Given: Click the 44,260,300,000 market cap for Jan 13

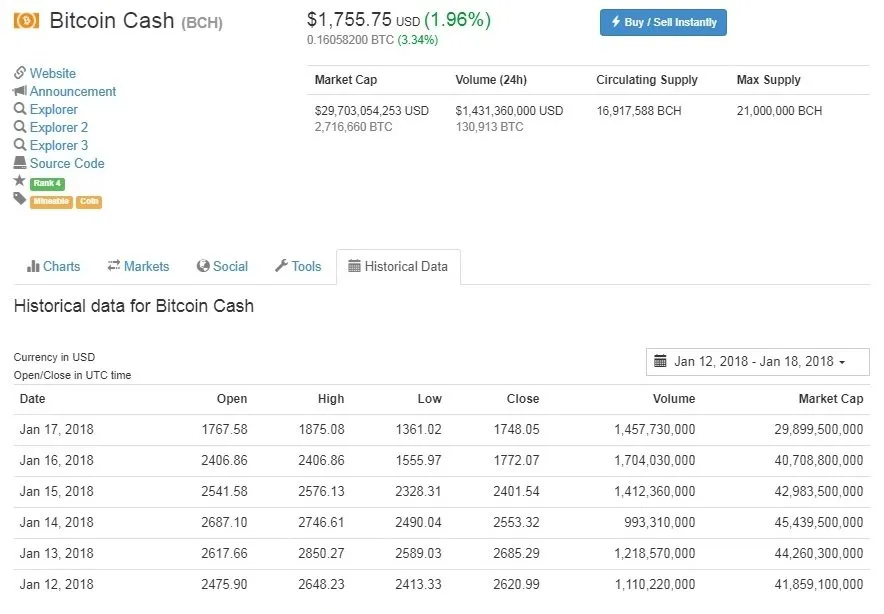Looking at the screenshot, I should tap(819, 554).
